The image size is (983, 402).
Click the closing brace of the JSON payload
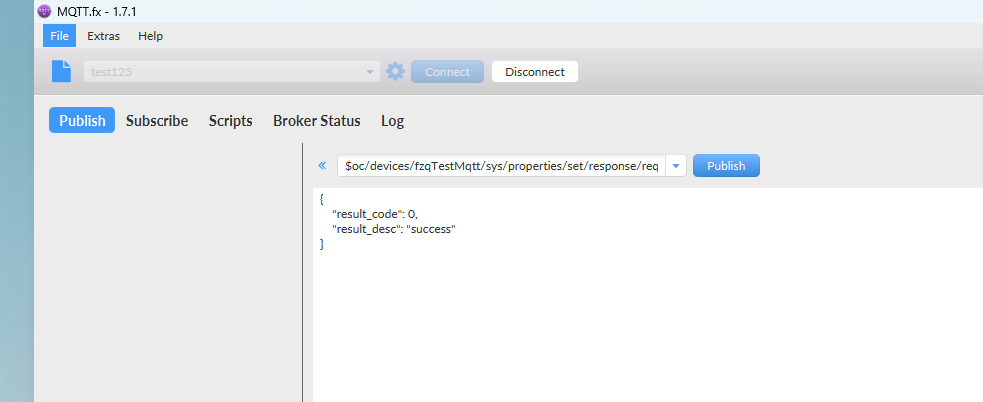click(x=322, y=244)
